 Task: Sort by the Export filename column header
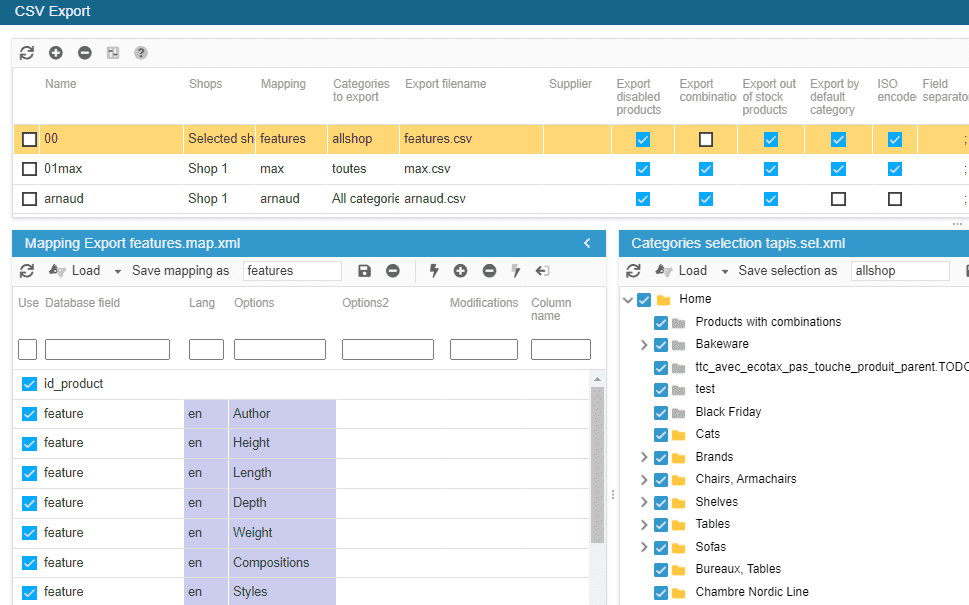point(445,84)
